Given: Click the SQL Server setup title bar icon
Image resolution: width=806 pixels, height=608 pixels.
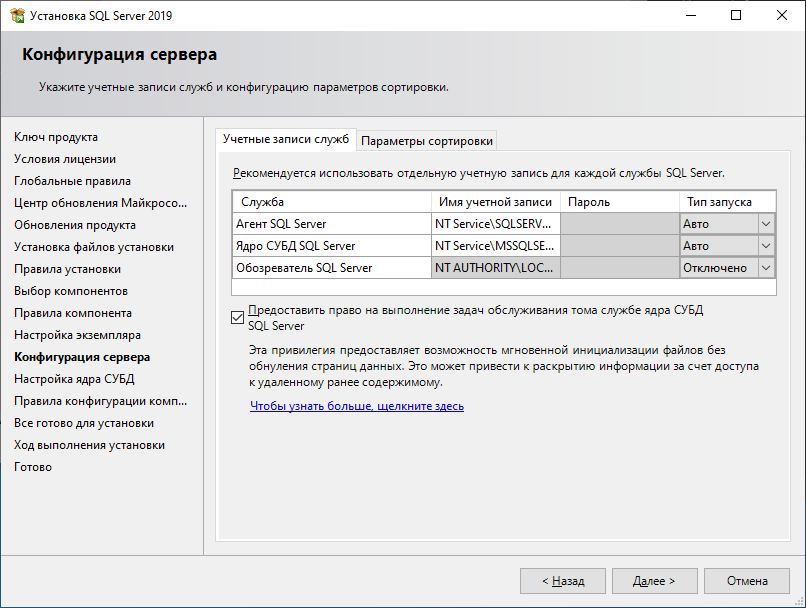Looking at the screenshot, I should 17,15.
